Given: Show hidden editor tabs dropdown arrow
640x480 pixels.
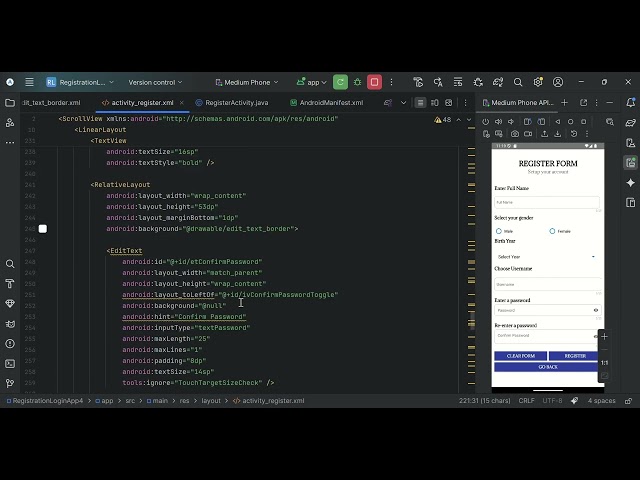Looking at the screenshot, I should tap(404, 102).
